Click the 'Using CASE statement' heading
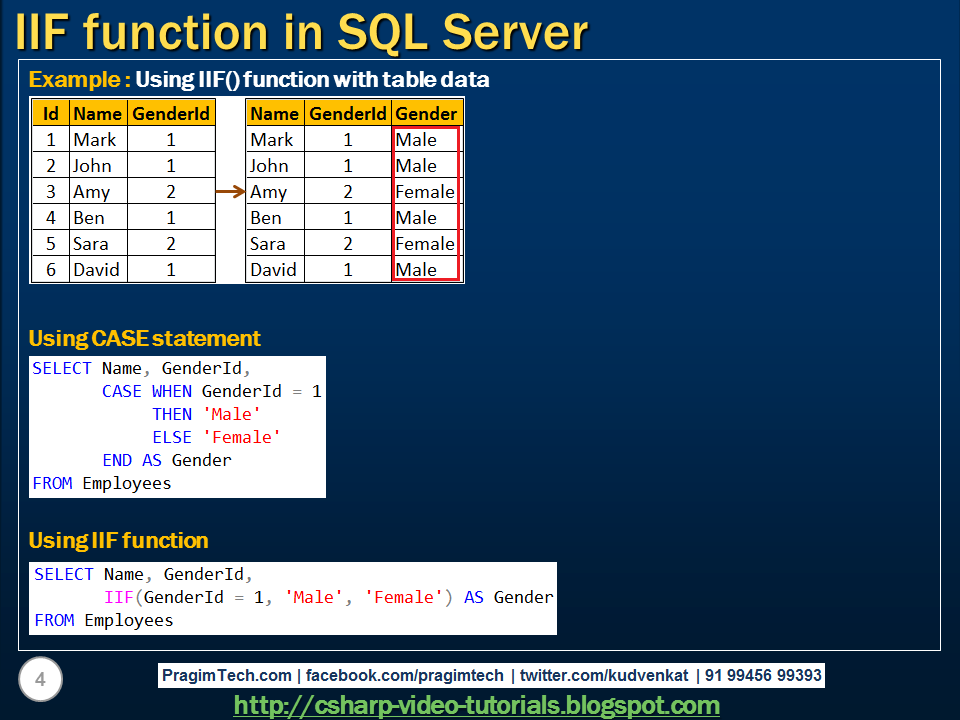This screenshot has height=720, width=960. coord(144,338)
